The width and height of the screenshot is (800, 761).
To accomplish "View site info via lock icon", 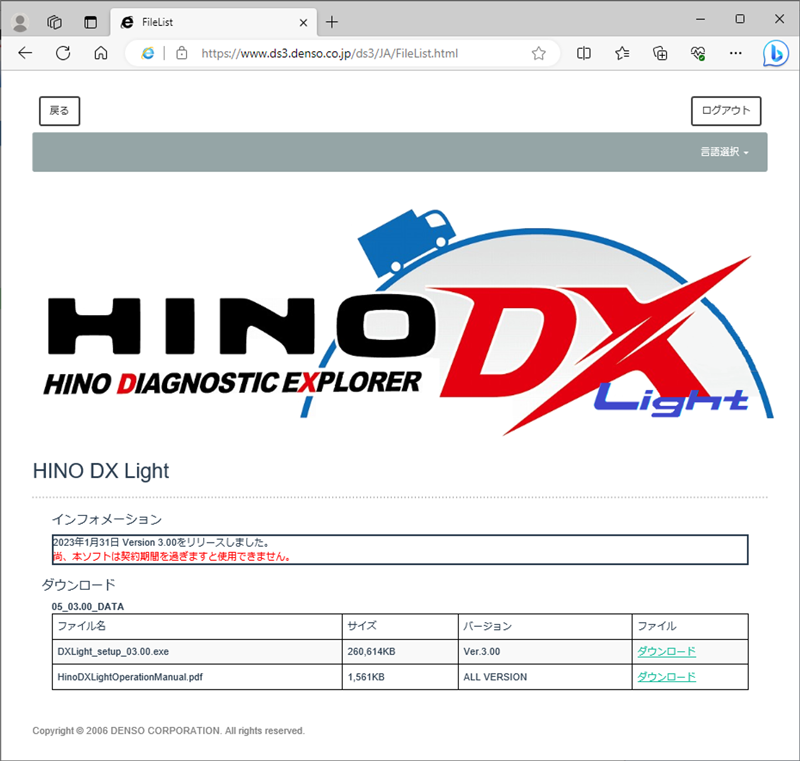I will coord(182,53).
